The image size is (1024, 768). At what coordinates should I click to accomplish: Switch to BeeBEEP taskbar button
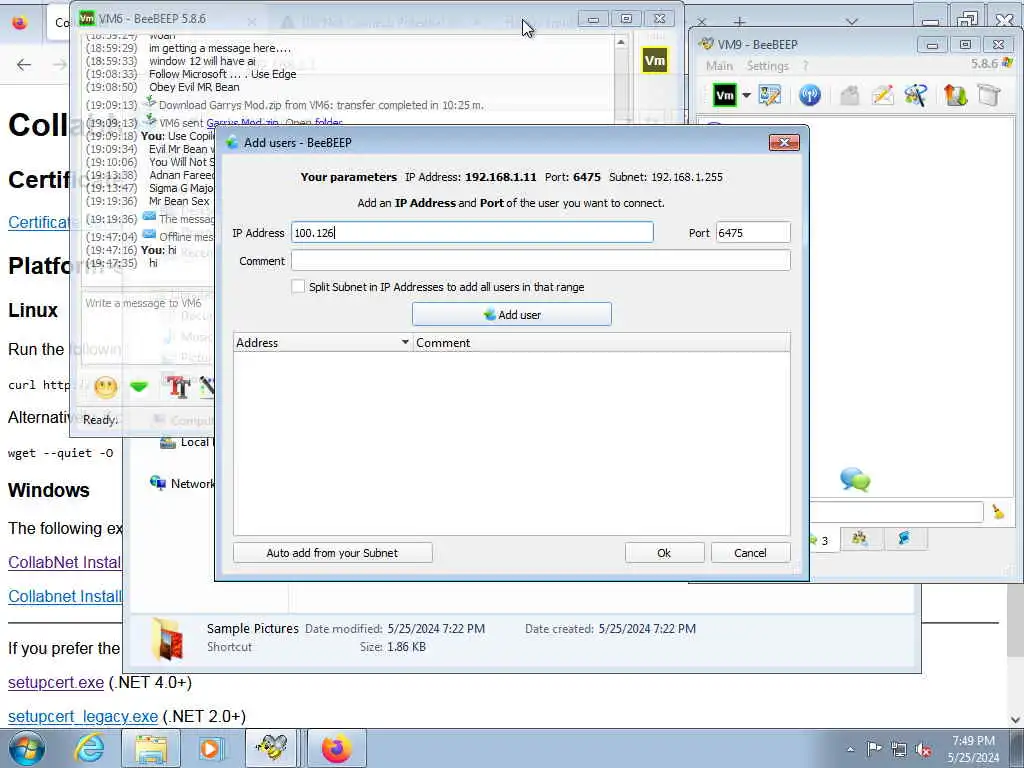[x=270, y=748]
